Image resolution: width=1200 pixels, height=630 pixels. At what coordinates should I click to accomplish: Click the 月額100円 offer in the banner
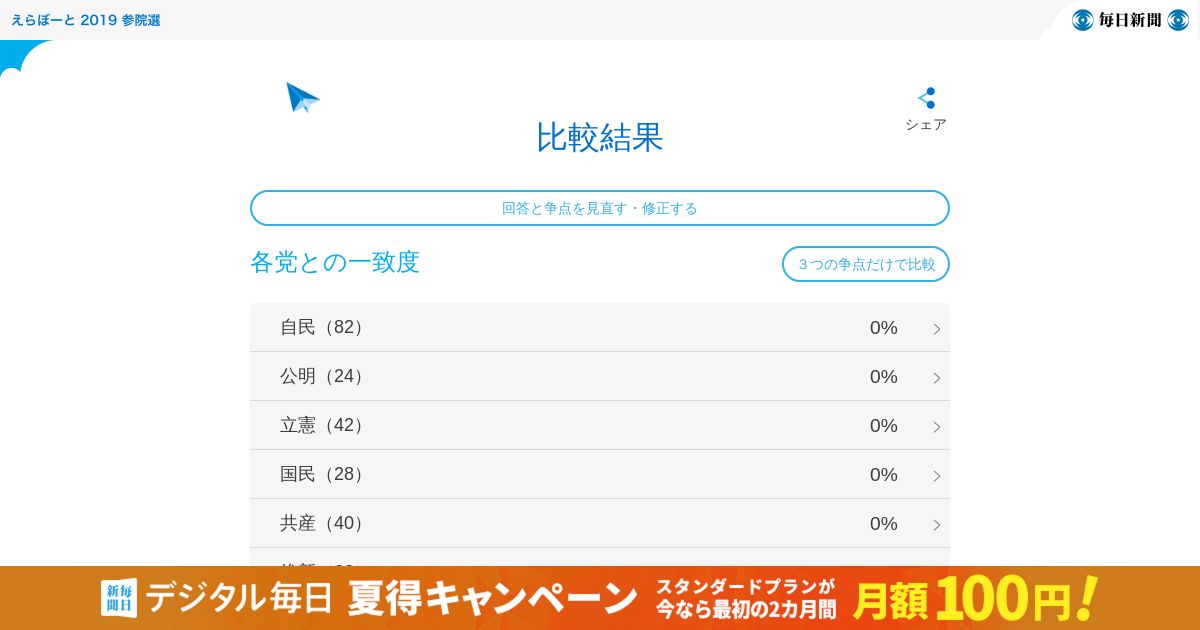click(975, 598)
